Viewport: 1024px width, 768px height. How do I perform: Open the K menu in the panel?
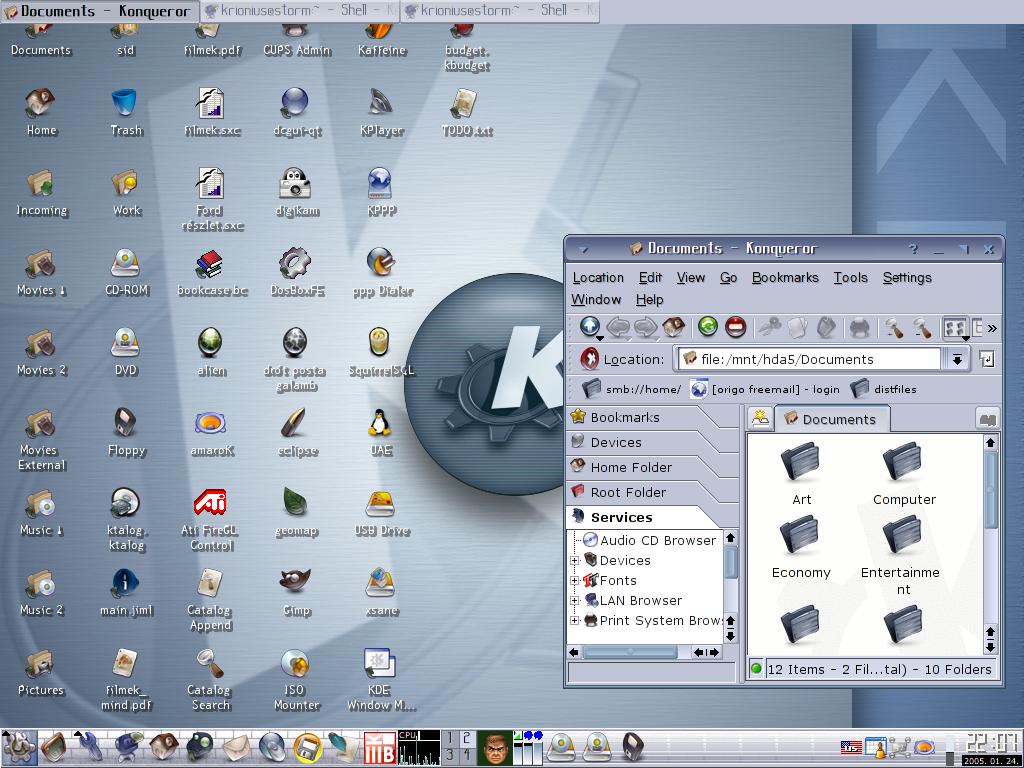pos(19,747)
